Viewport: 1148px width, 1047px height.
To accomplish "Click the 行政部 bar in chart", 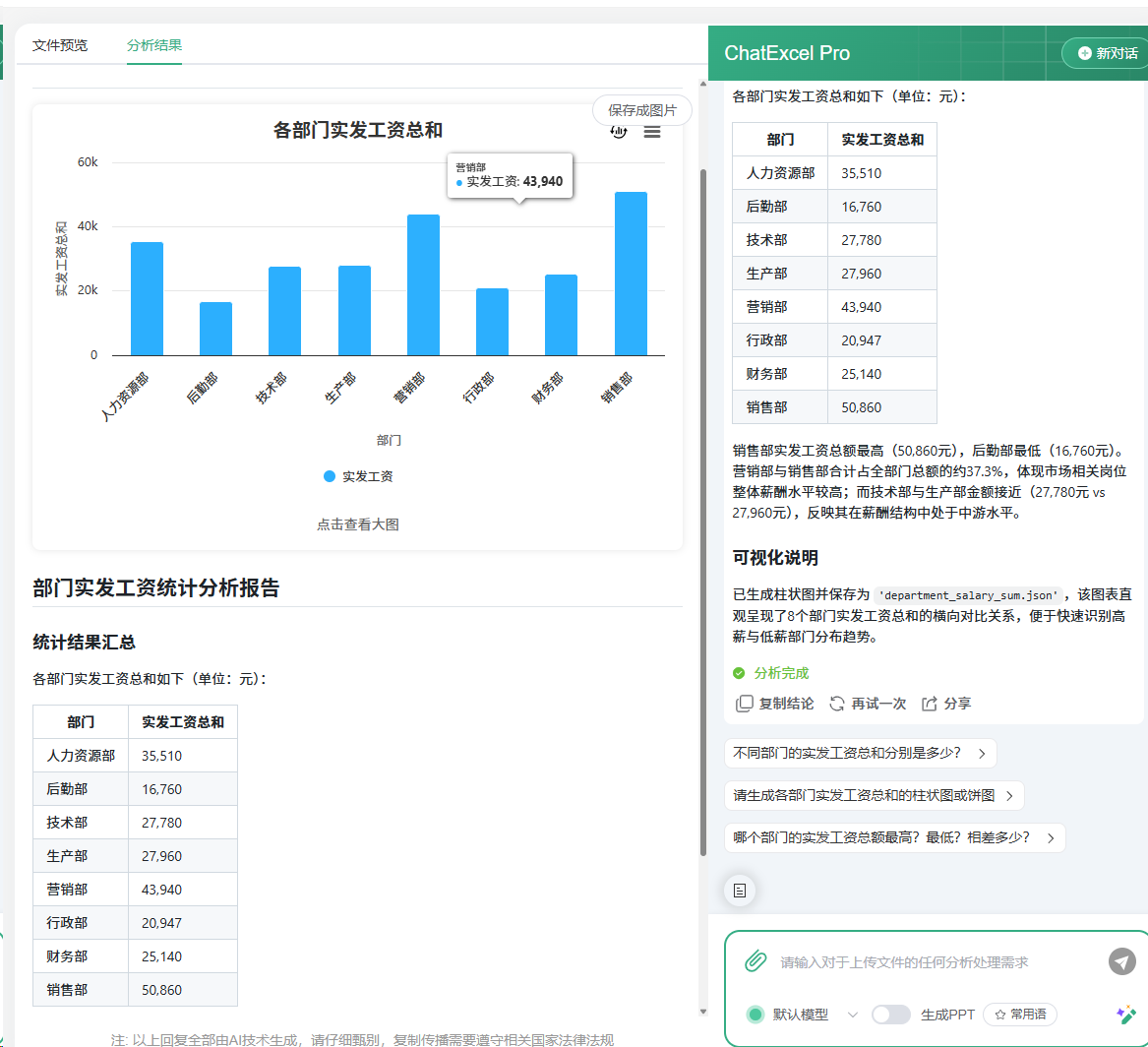I will 492,322.
